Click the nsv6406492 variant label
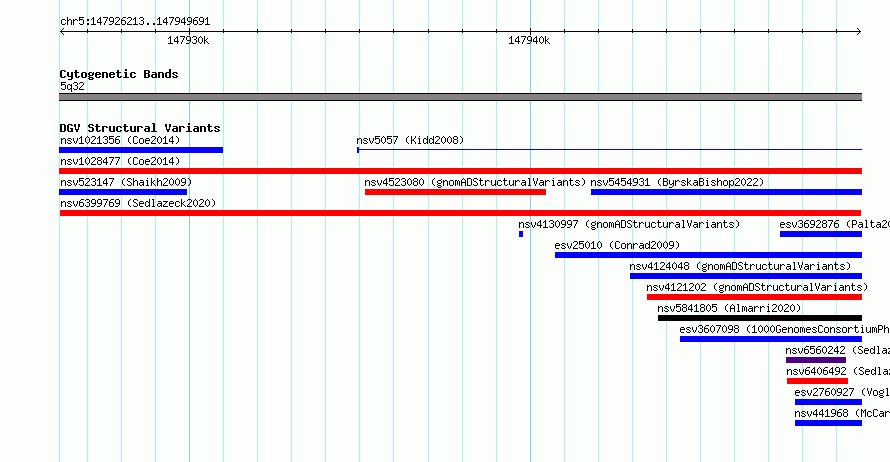The image size is (890, 462). [838, 371]
